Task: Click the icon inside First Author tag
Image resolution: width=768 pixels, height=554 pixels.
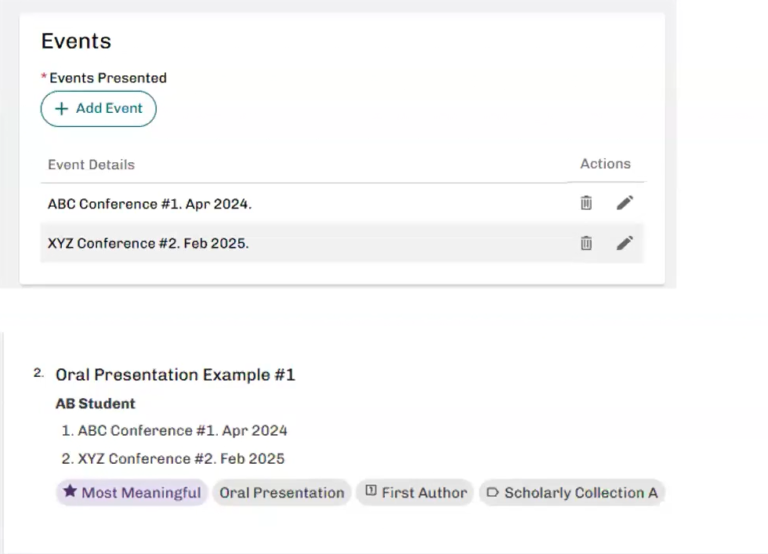Action: (x=370, y=492)
